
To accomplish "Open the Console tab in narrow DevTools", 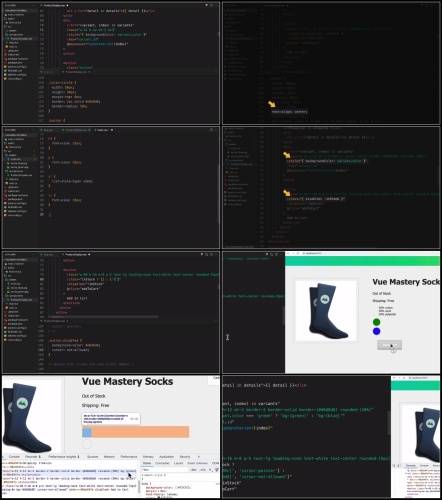I will coord(424,465).
